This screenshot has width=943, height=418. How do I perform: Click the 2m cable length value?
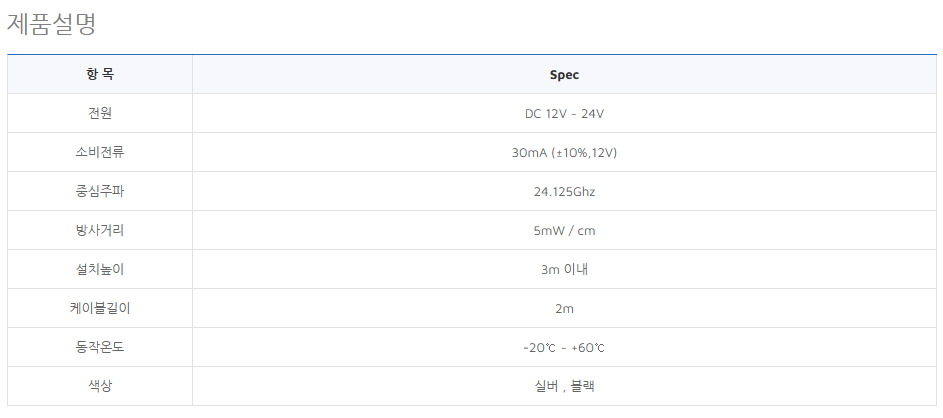point(564,309)
